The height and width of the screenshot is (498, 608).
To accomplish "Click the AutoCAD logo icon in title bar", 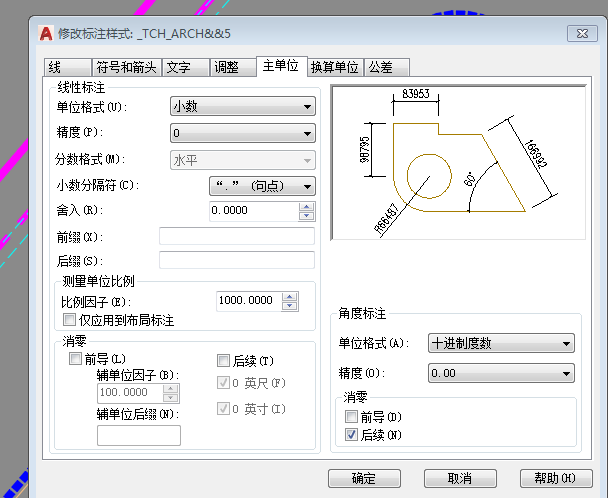I will 46,34.
